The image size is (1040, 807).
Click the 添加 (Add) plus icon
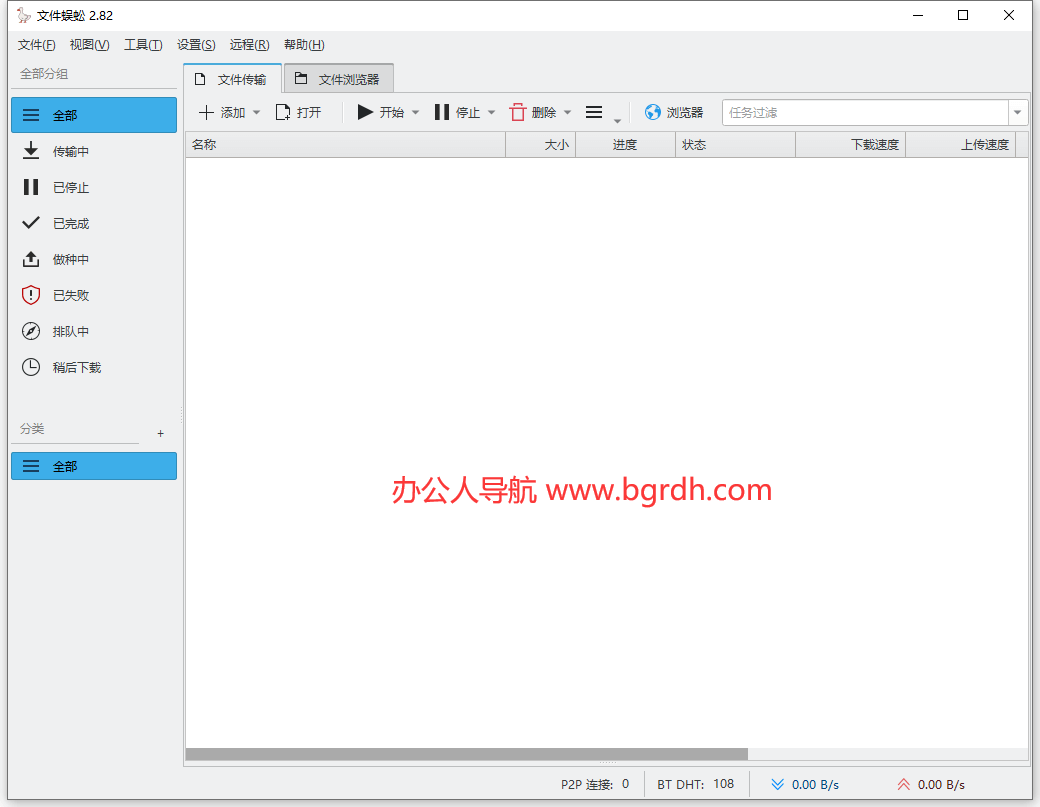click(207, 113)
